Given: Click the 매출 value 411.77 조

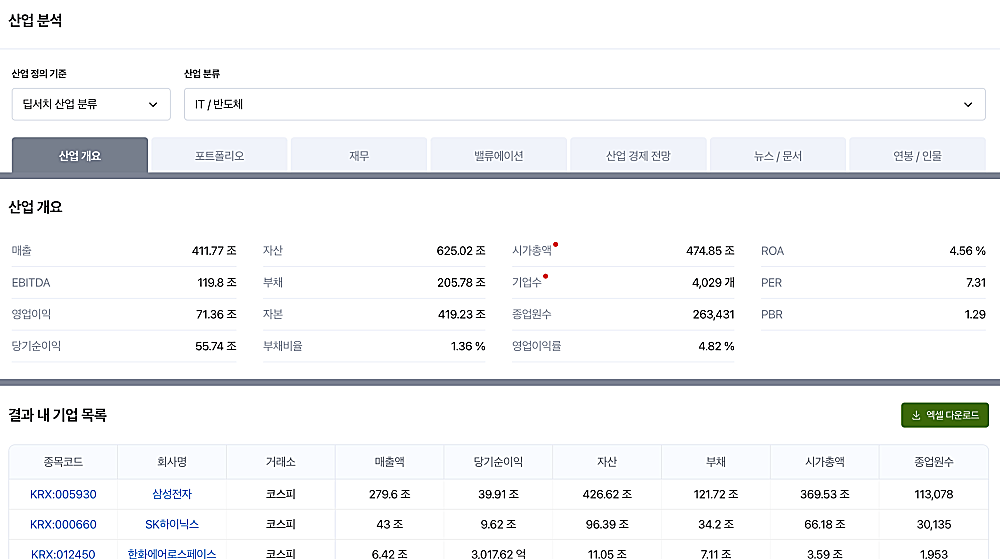Looking at the screenshot, I should point(214,250).
